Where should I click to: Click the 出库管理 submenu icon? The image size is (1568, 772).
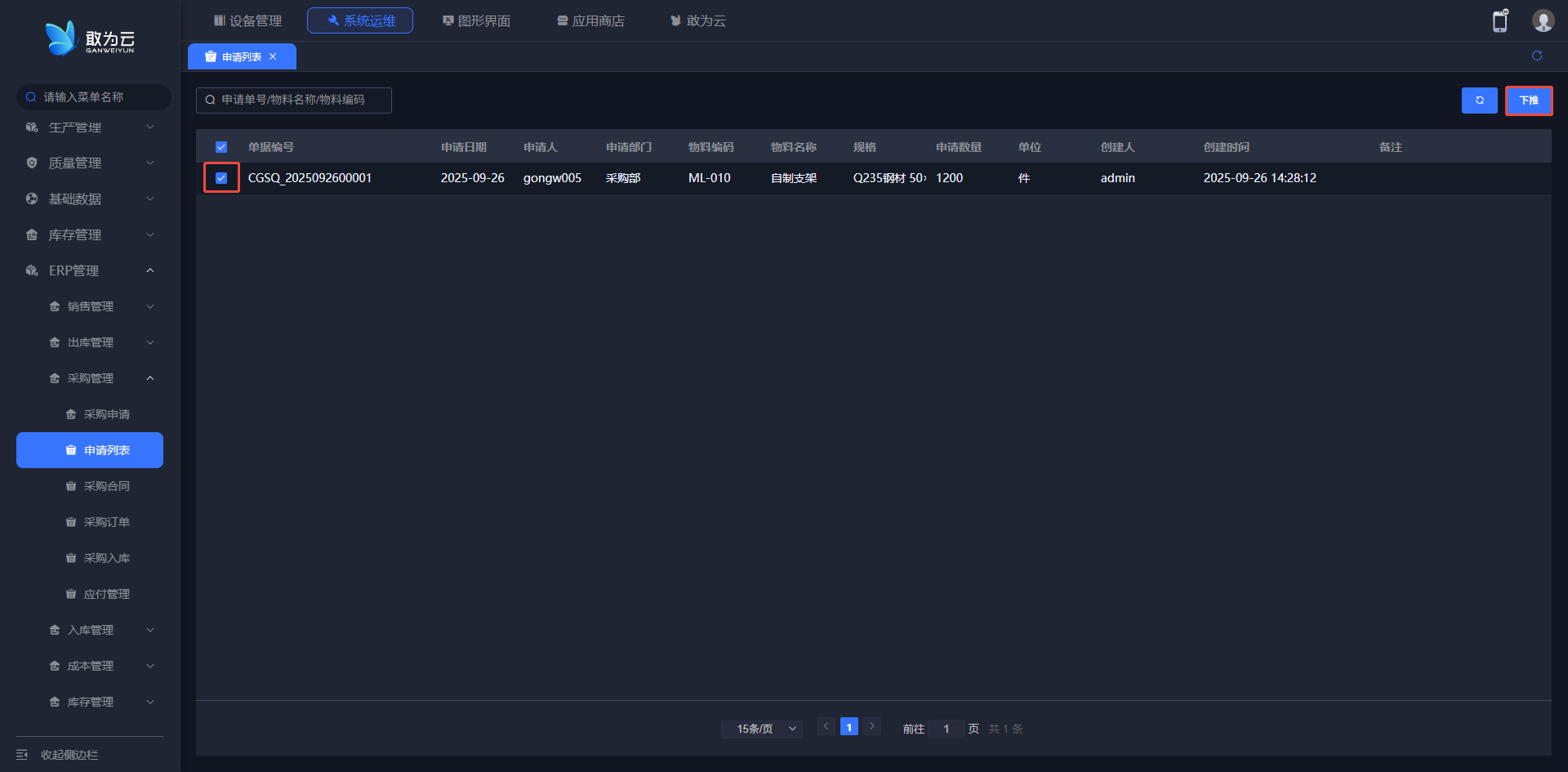[x=55, y=342]
